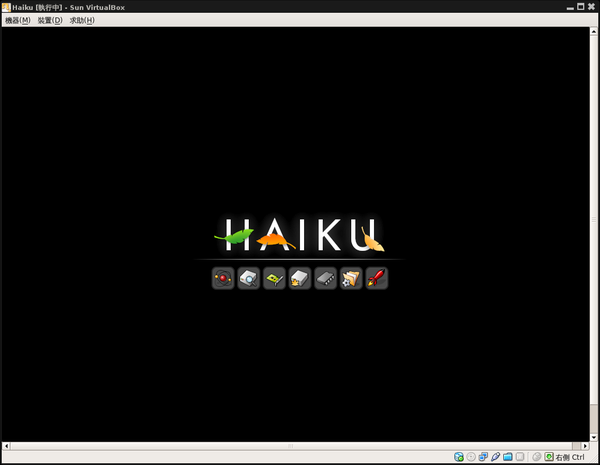Click the vertical scrollbar down arrow
Image resolution: width=600 pixels, height=465 pixels.
click(x=593, y=437)
